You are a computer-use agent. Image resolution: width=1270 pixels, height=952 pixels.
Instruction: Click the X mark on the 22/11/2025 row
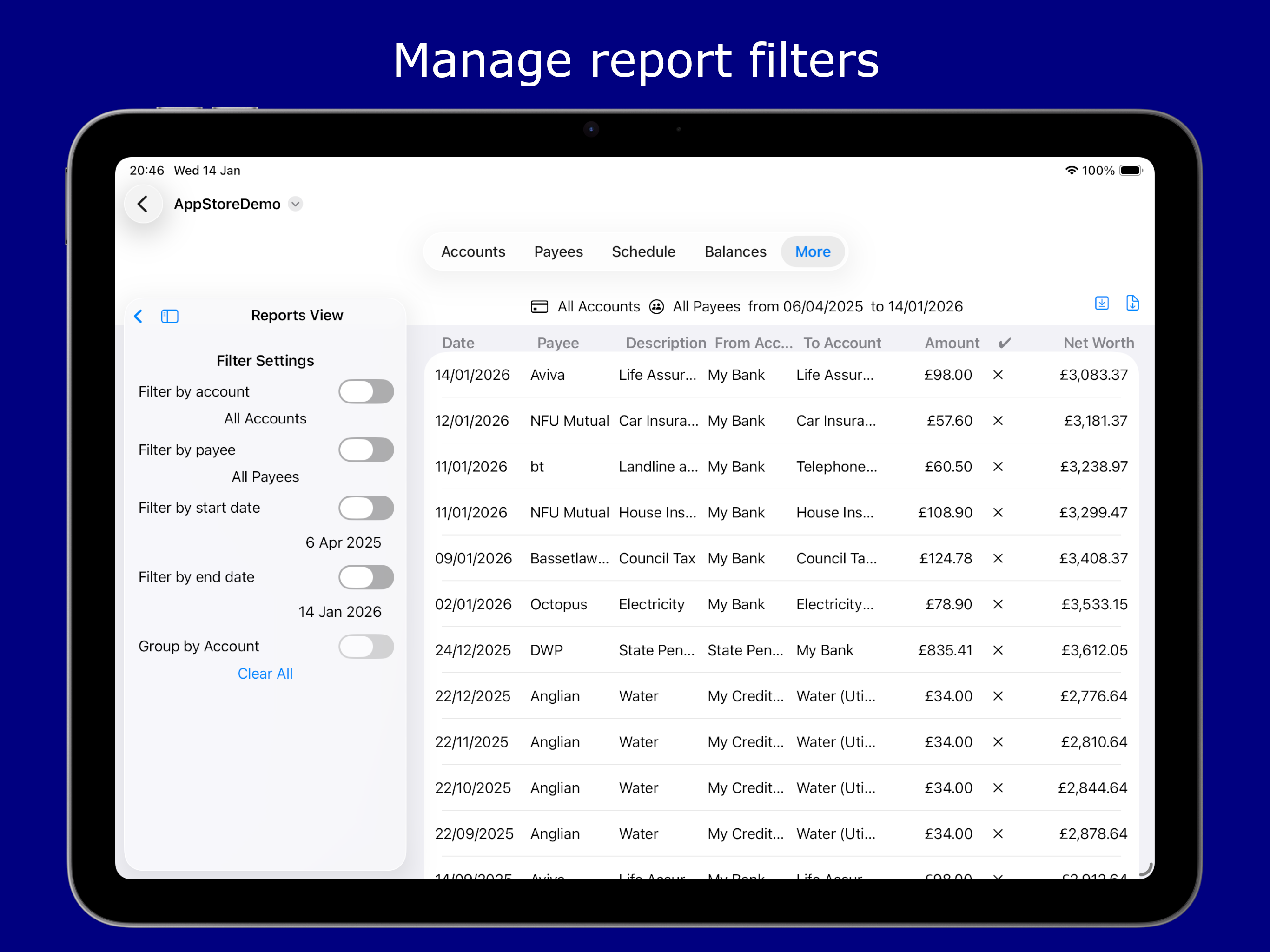coord(998,742)
